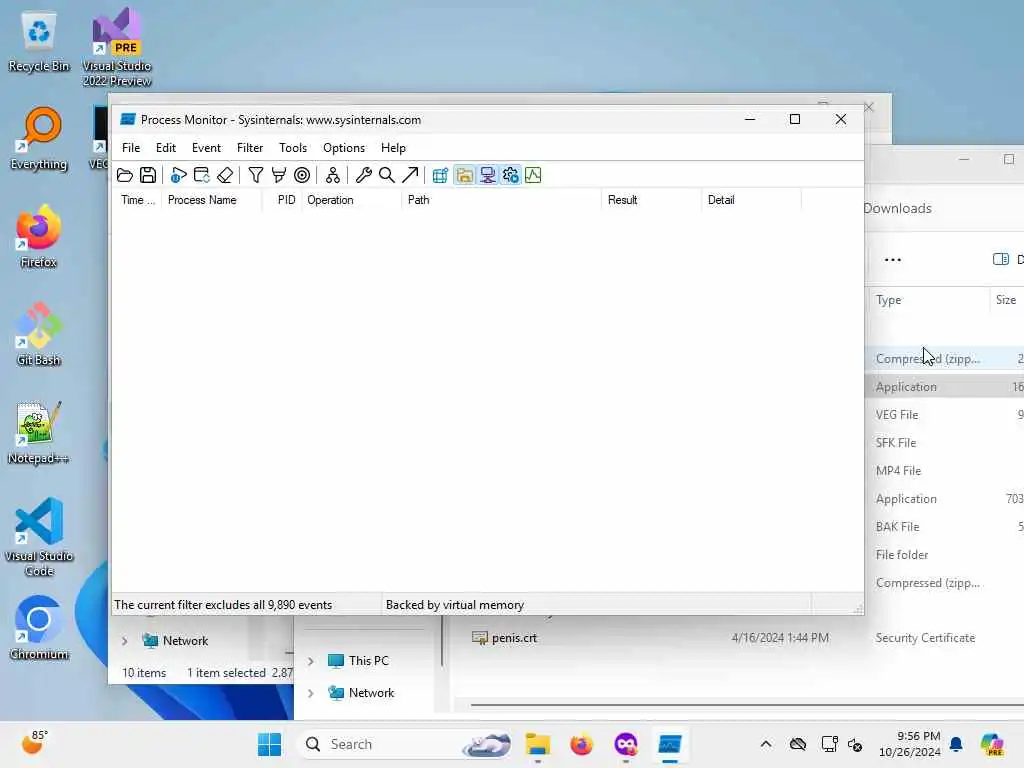Select the BAK File row in Downloads
1024x768 pixels.
pos(945,527)
